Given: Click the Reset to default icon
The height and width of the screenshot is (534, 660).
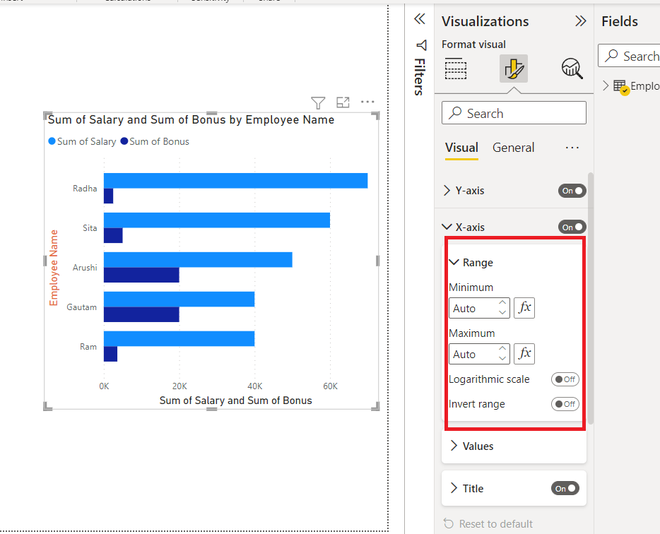Looking at the screenshot, I should (449, 523).
